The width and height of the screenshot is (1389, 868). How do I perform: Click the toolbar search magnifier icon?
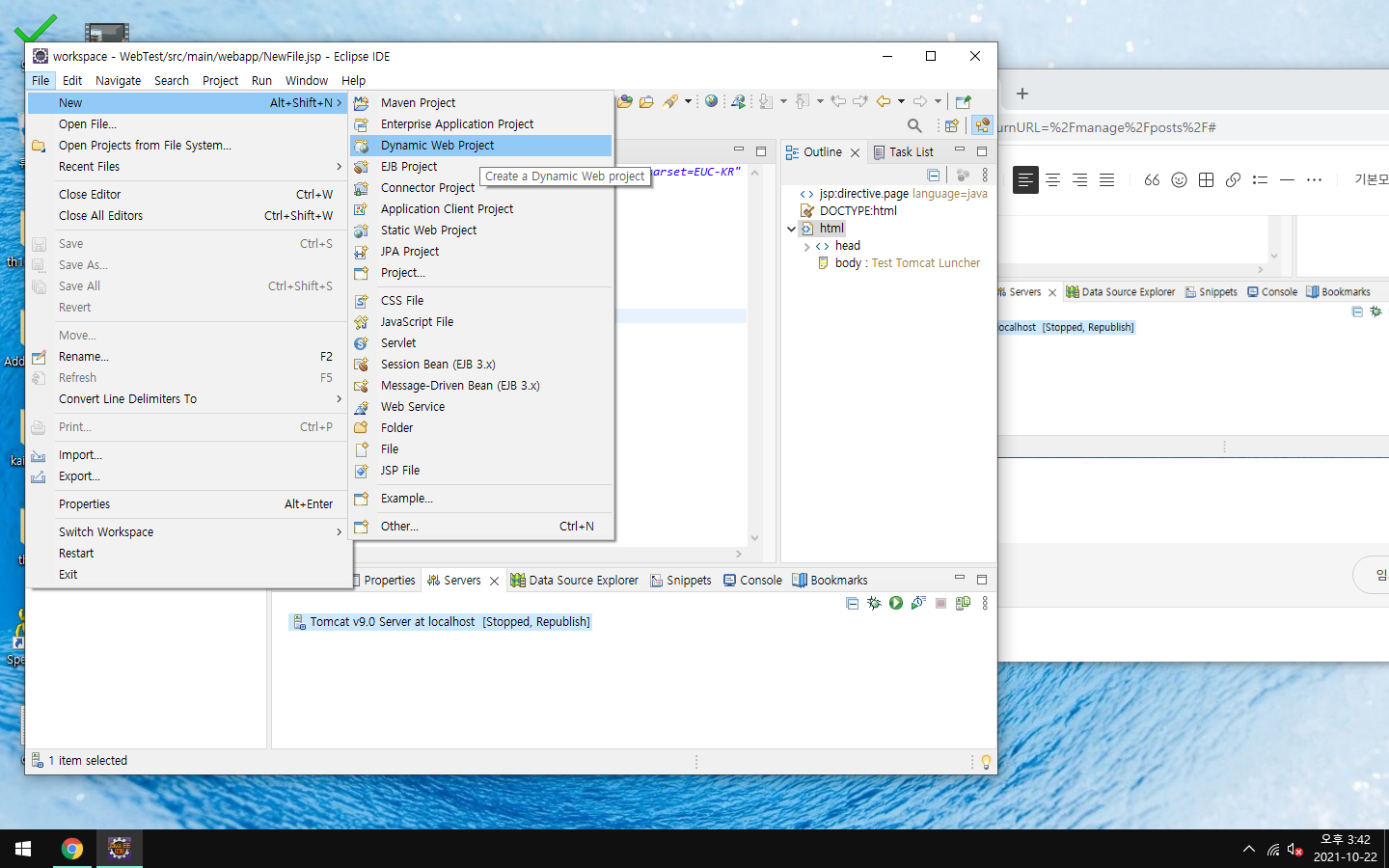tap(914, 125)
